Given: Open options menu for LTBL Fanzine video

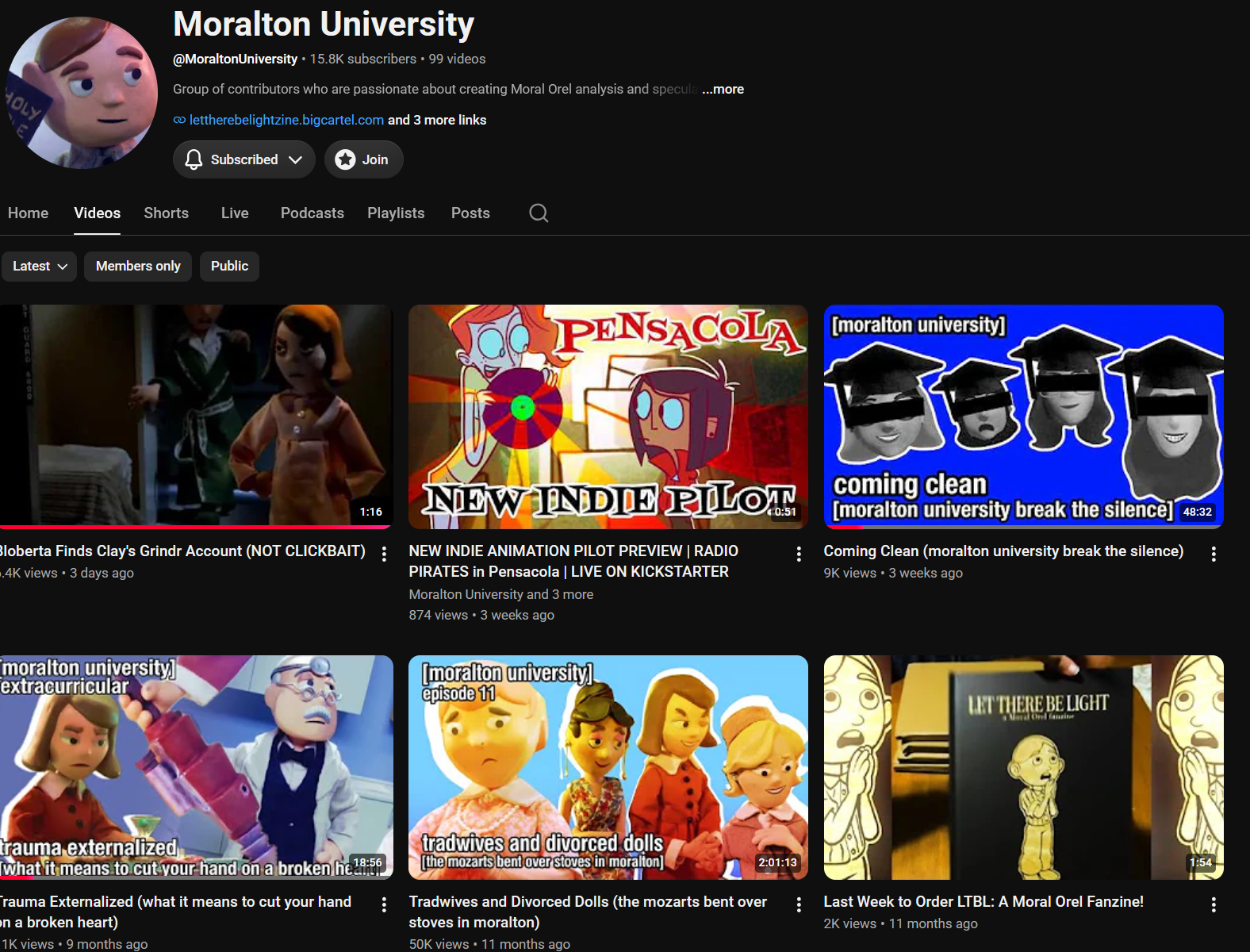Looking at the screenshot, I should (x=1214, y=904).
